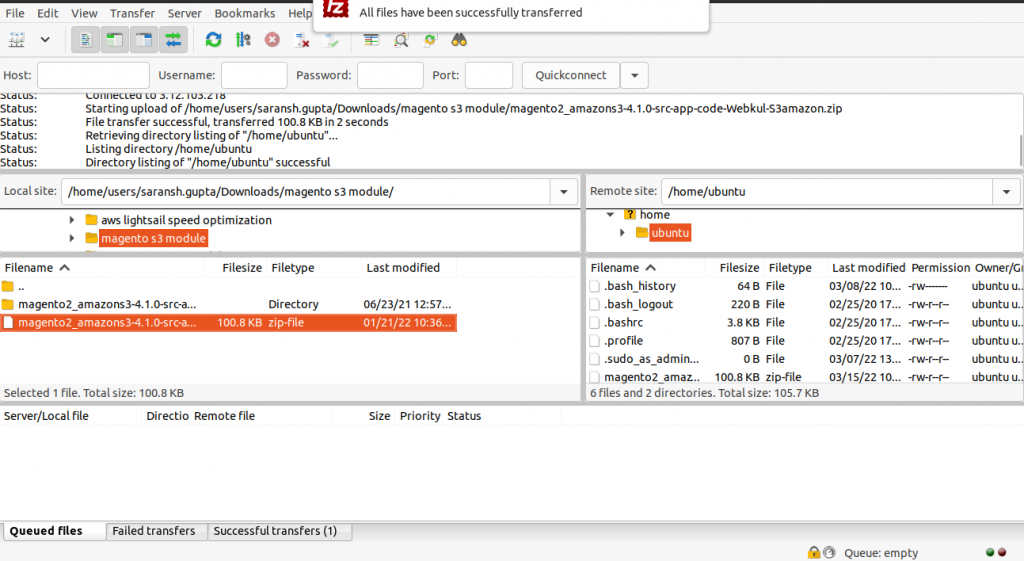Select local magento2_amazons3 Directory row
The width and height of the screenshot is (1024, 561).
click(x=228, y=304)
